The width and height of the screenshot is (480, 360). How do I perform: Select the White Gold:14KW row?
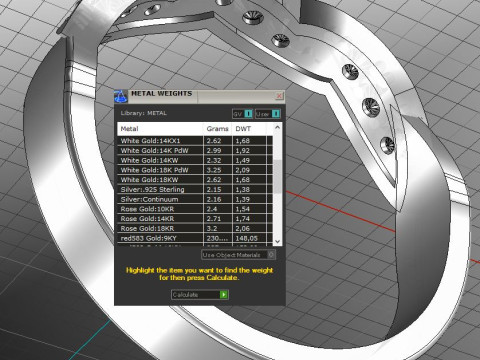[195, 160]
